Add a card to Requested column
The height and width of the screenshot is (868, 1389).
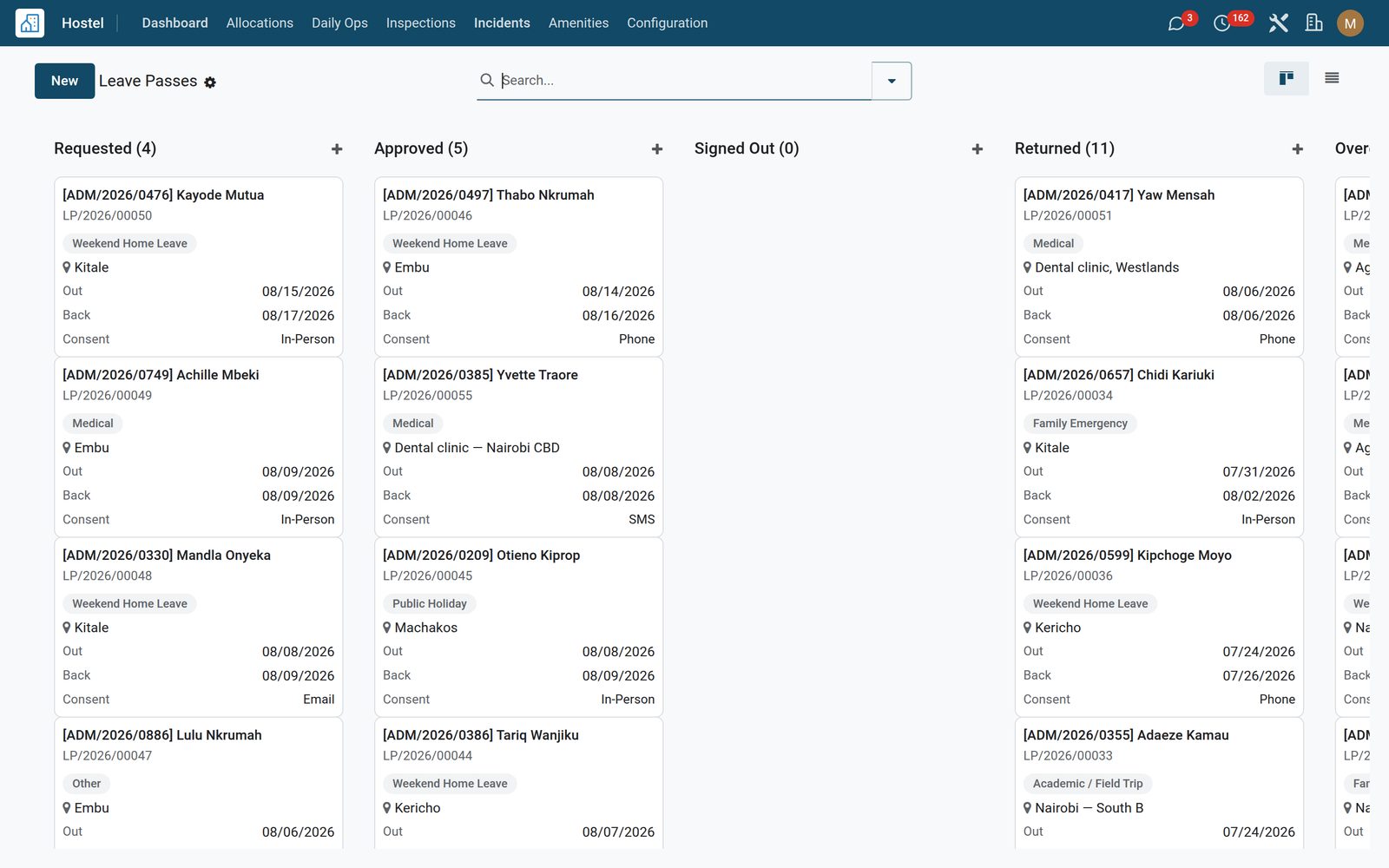(x=337, y=149)
